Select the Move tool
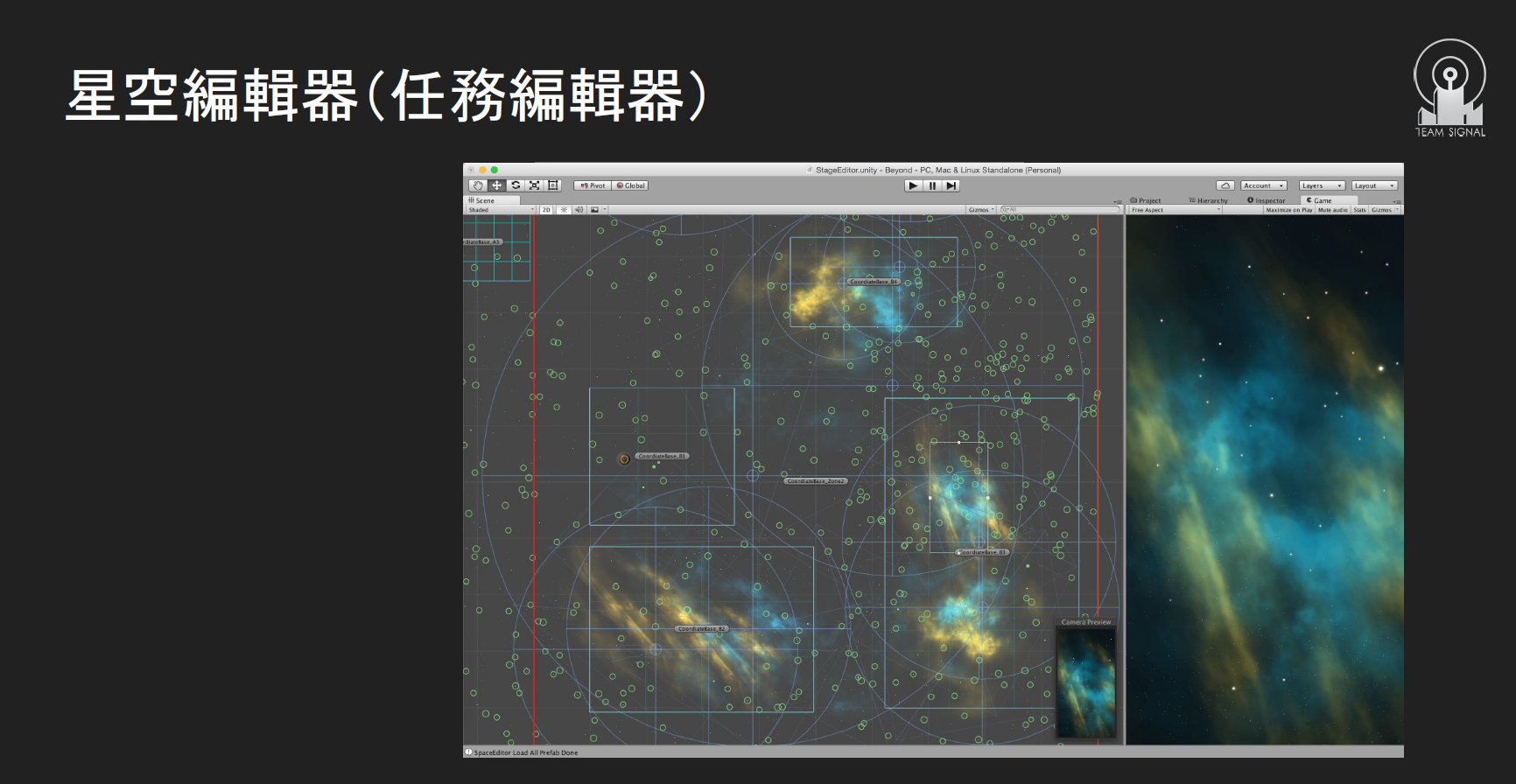 pyautogui.click(x=496, y=185)
